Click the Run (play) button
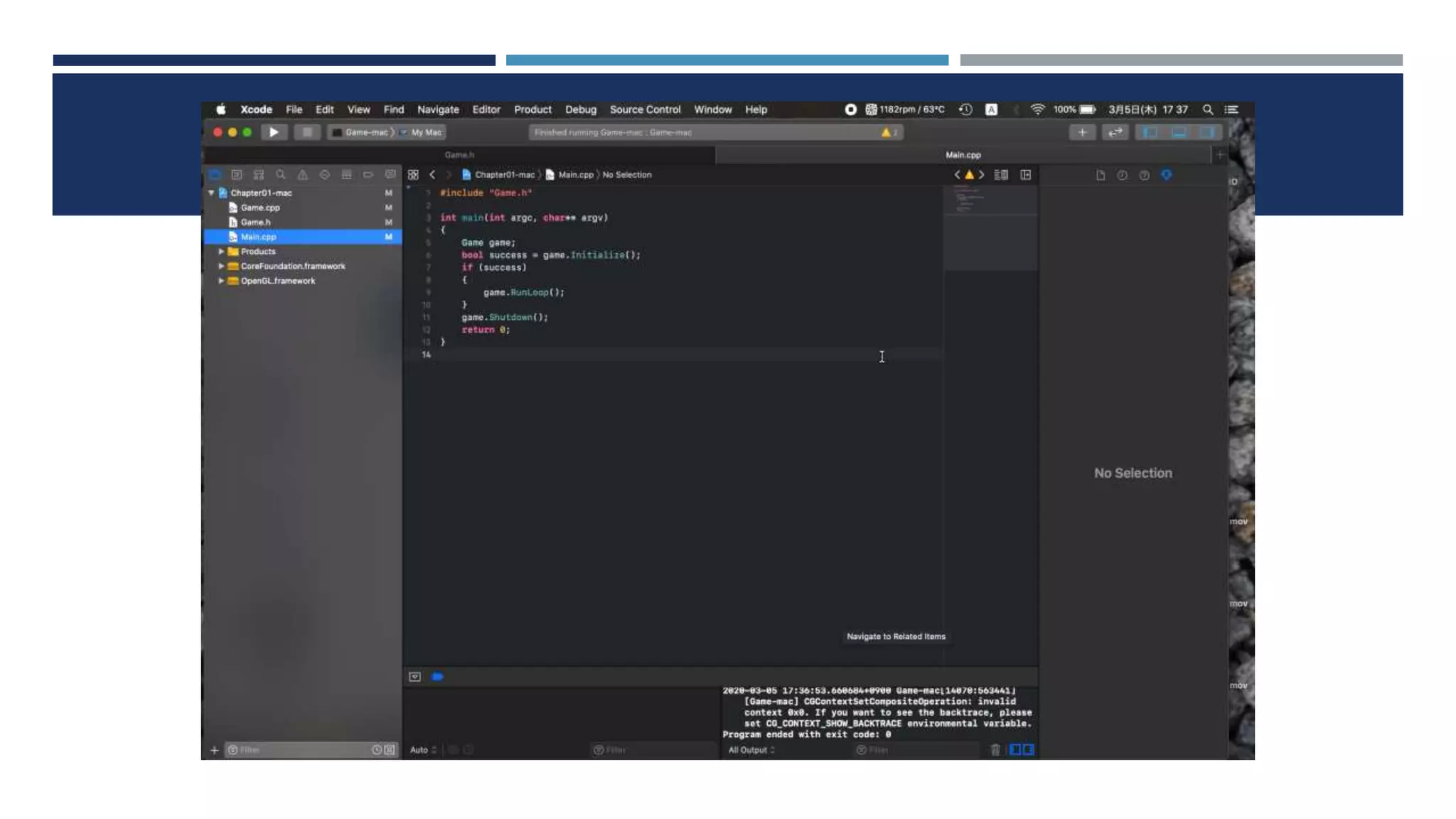Screen dimensions: 1456x819 [x=274, y=132]
